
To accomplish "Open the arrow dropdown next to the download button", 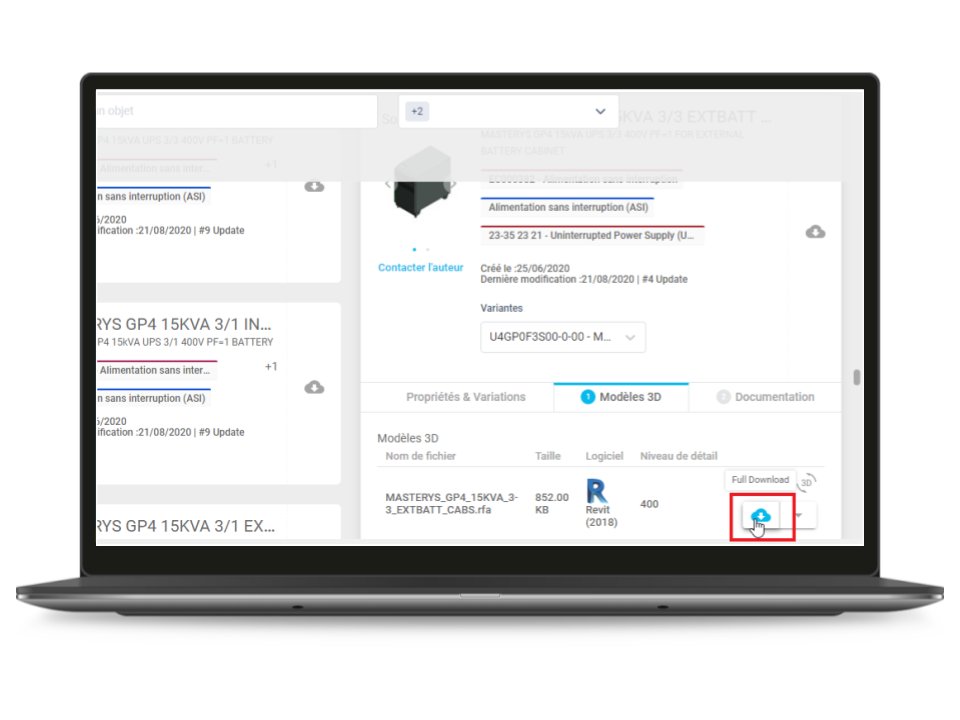I will (x=799, y=516).
